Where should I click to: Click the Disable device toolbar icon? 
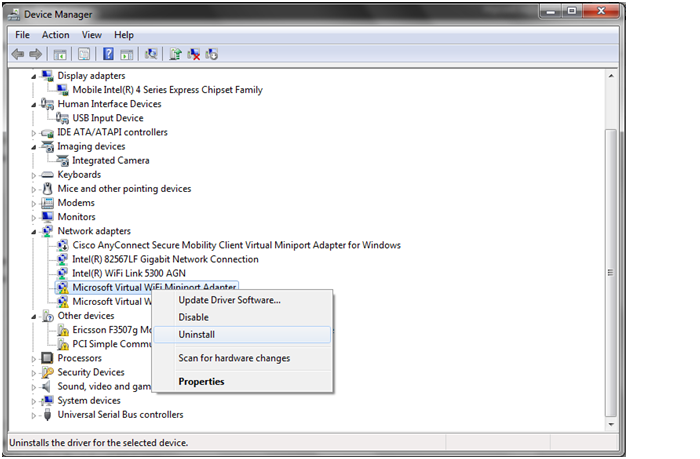pos(211,54)
